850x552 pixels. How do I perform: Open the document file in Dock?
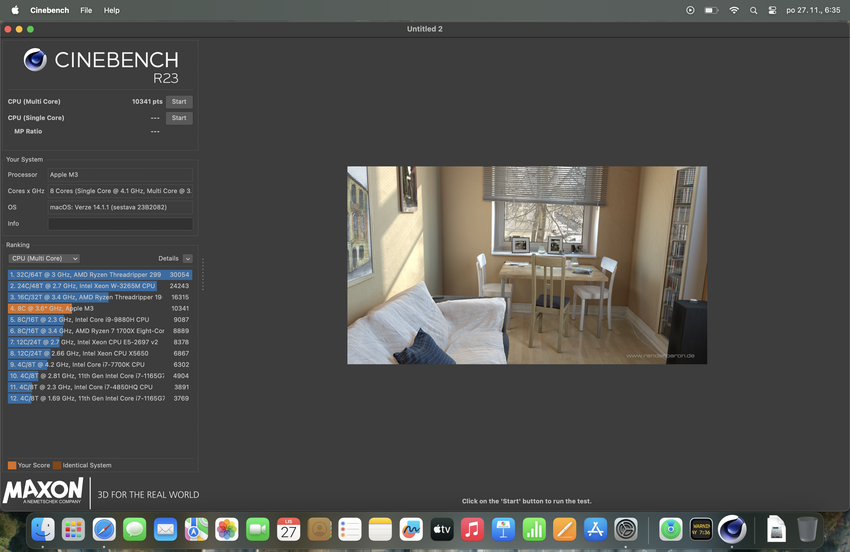(x=776, y=529)
